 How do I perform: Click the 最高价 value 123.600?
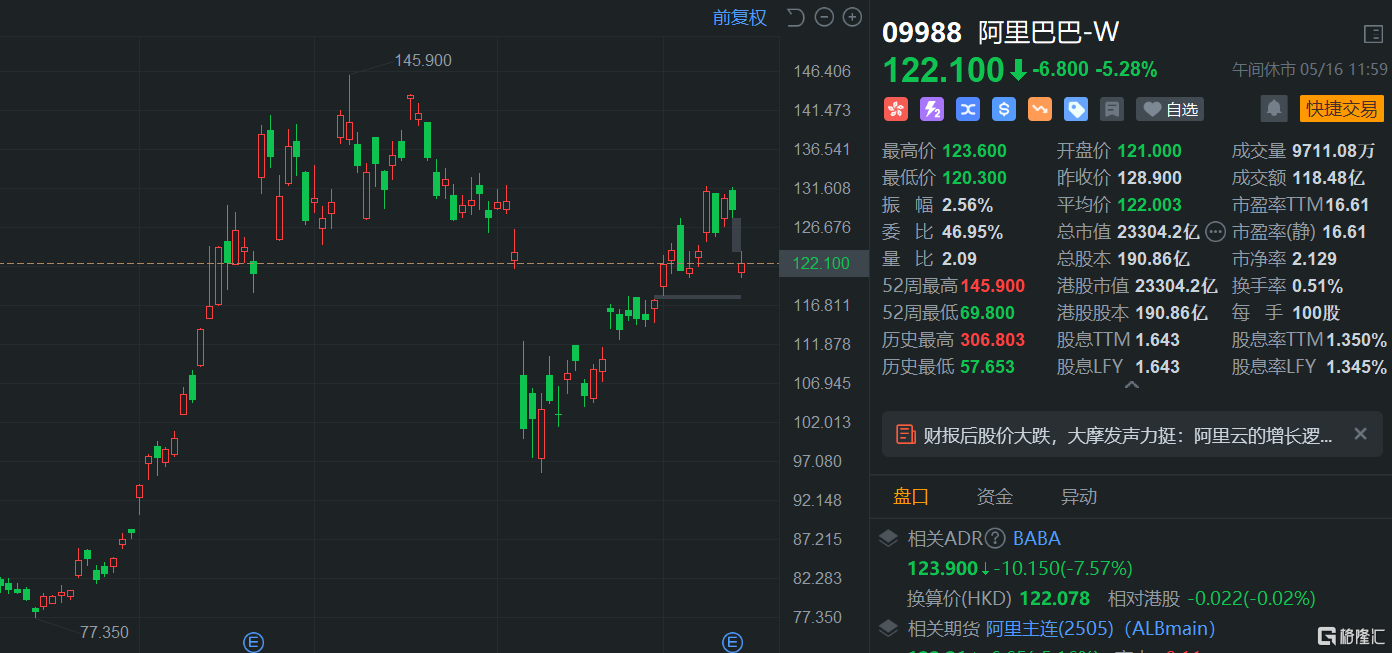(974, 151)
